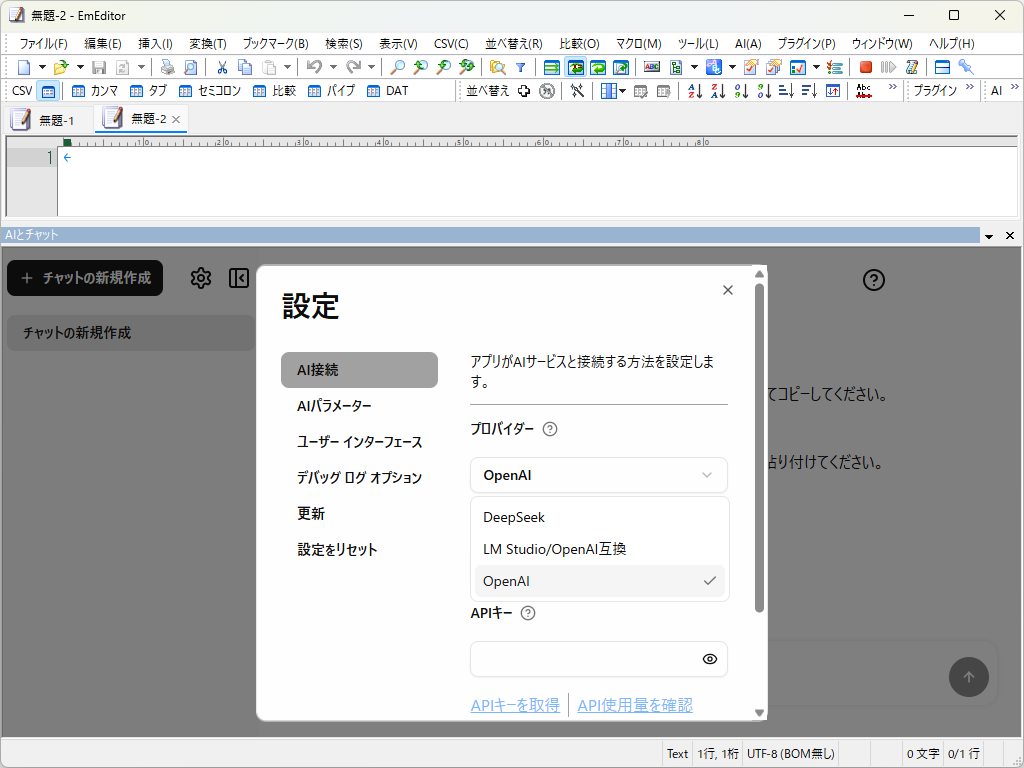
Task: Expand the 並べ替え dropdown arrow
Action: coord(620,90)
